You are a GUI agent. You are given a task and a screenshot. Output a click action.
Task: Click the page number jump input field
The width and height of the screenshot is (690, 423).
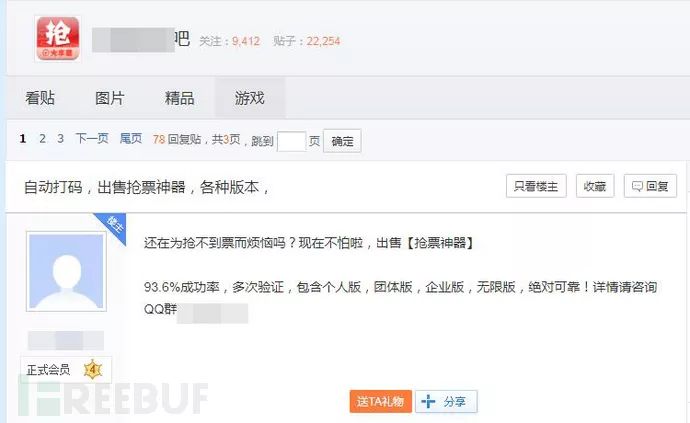point(291,141)
